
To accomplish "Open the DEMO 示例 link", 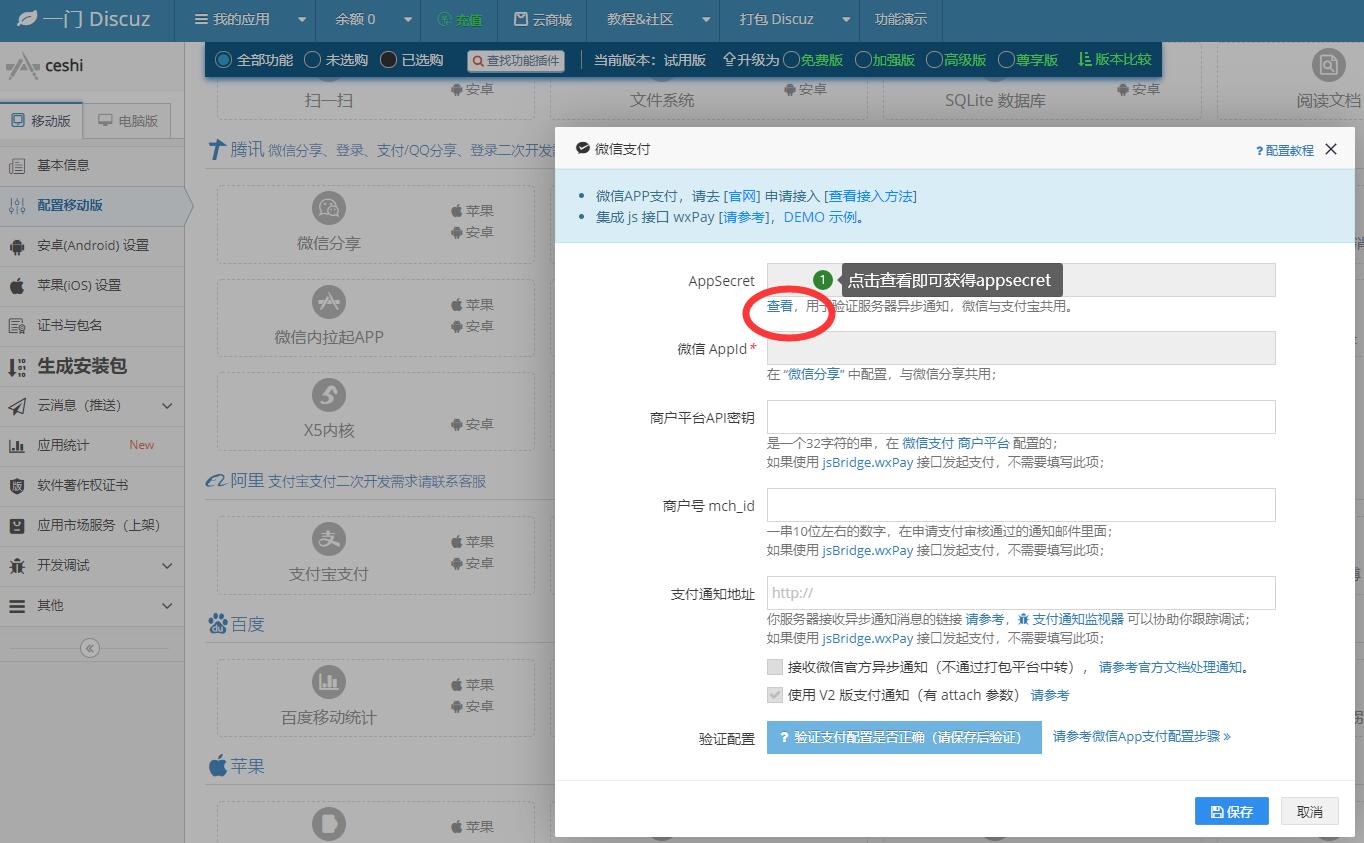I will click(x=820, y=217).
